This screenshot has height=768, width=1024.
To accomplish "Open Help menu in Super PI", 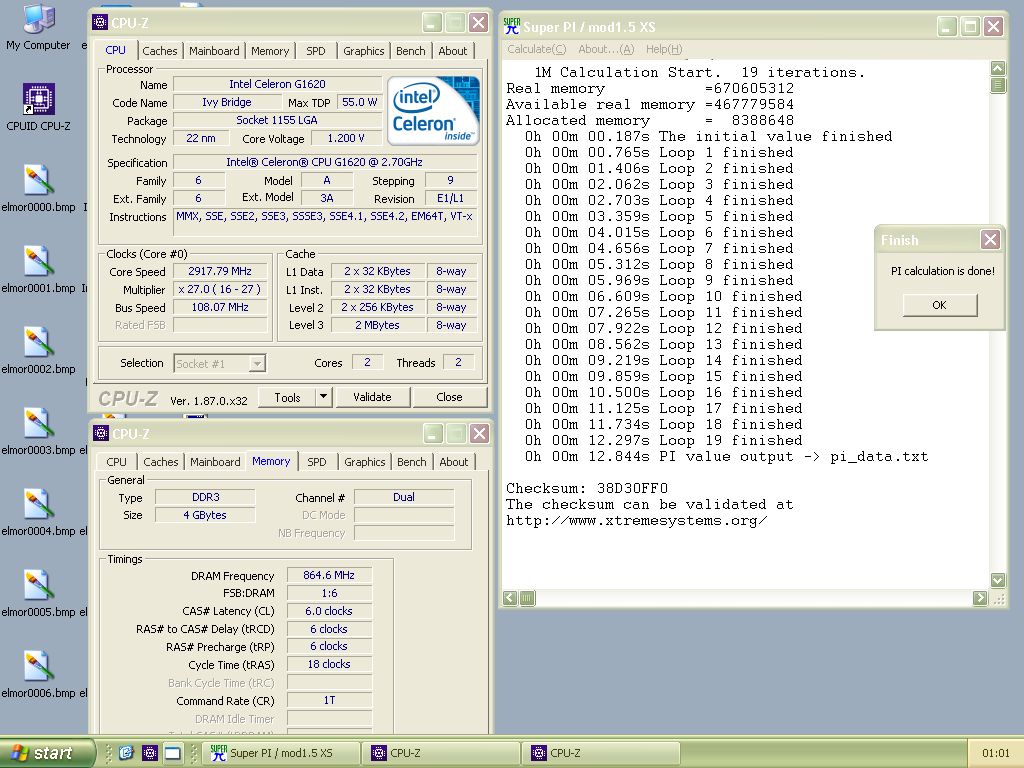I will pos(664,49).
